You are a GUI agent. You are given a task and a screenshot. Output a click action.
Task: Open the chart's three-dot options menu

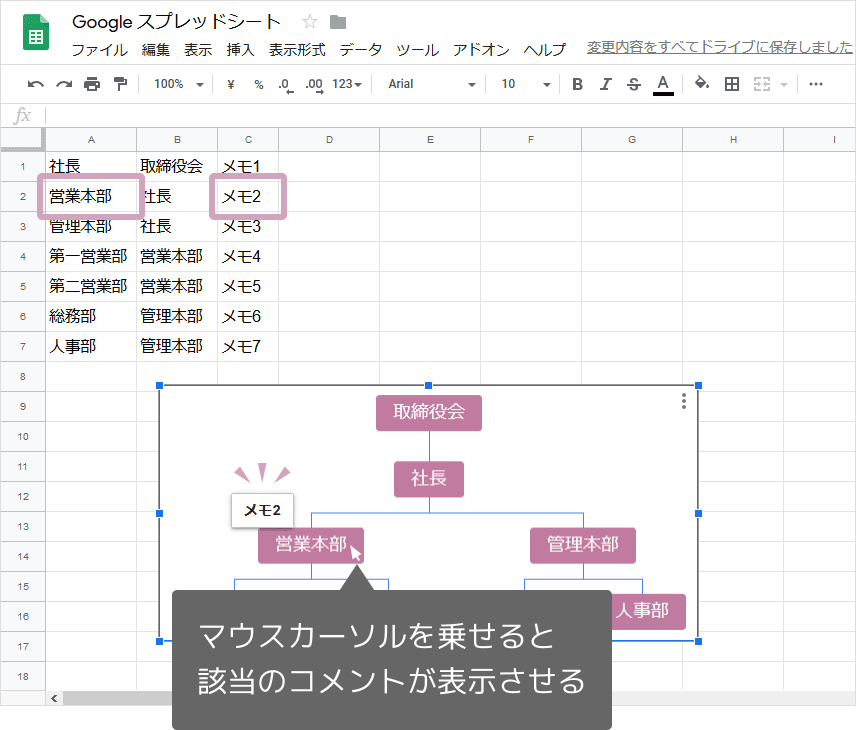coord(683,402)
